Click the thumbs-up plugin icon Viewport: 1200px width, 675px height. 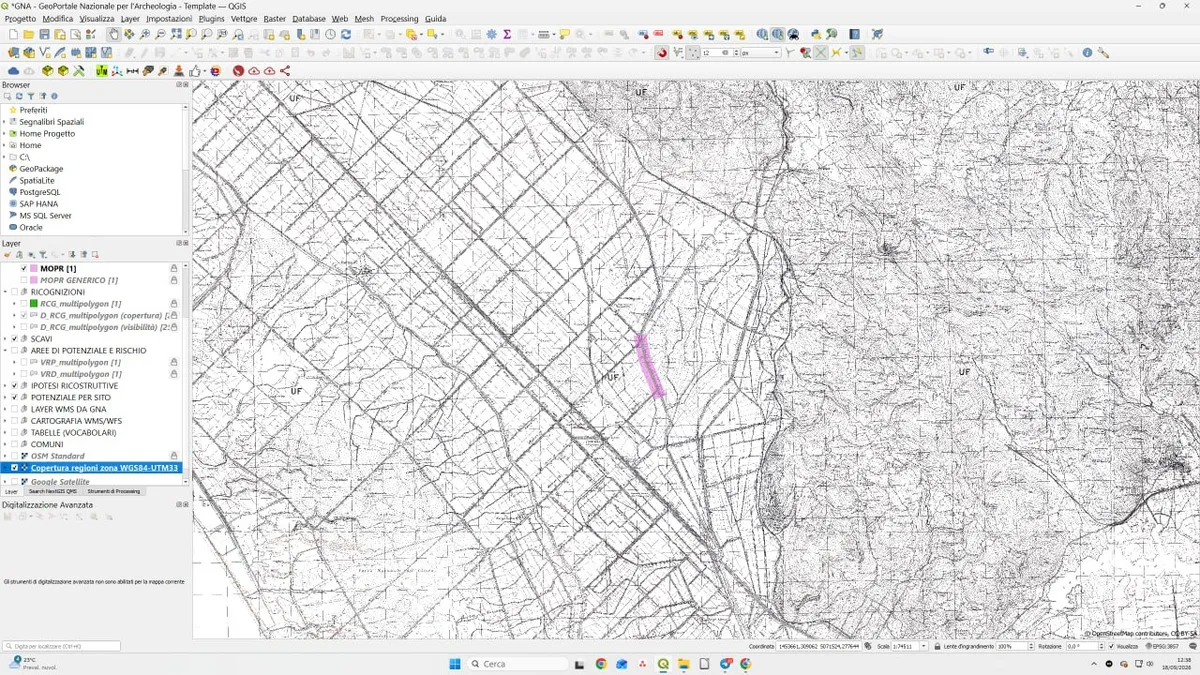tap(194, 71)
